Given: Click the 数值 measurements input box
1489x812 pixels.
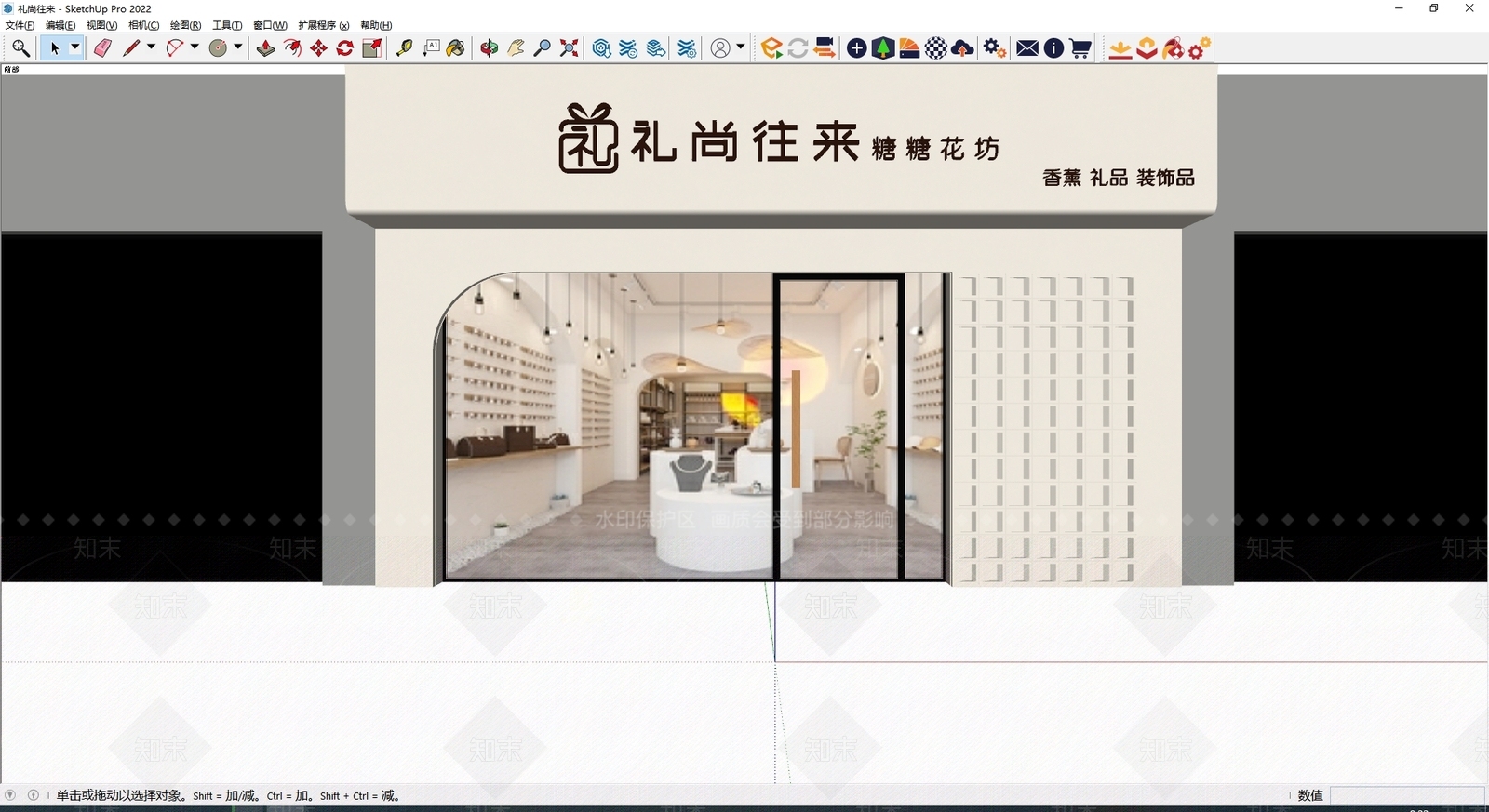Looking at the screenshot, I should tap(1407, 795).
